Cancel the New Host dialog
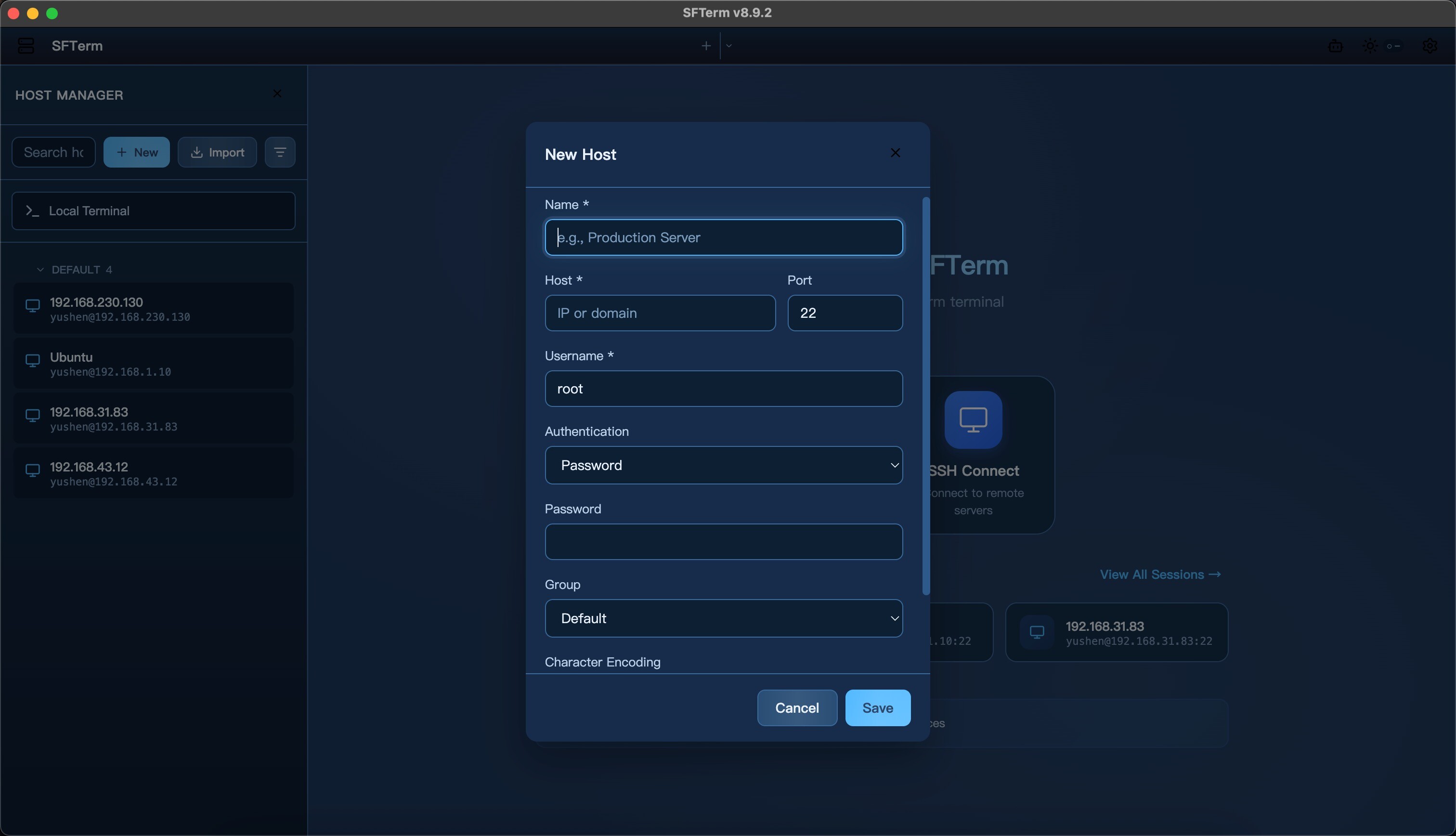 tap(796, 708)
